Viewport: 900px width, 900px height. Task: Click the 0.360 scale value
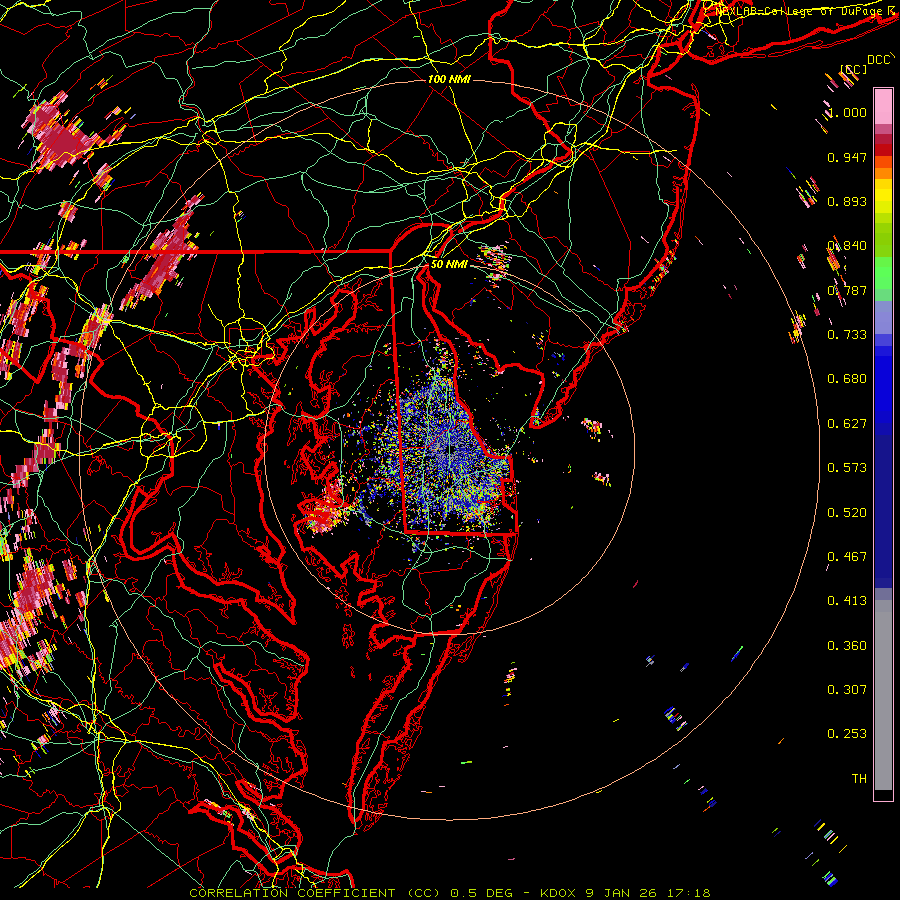847,646
